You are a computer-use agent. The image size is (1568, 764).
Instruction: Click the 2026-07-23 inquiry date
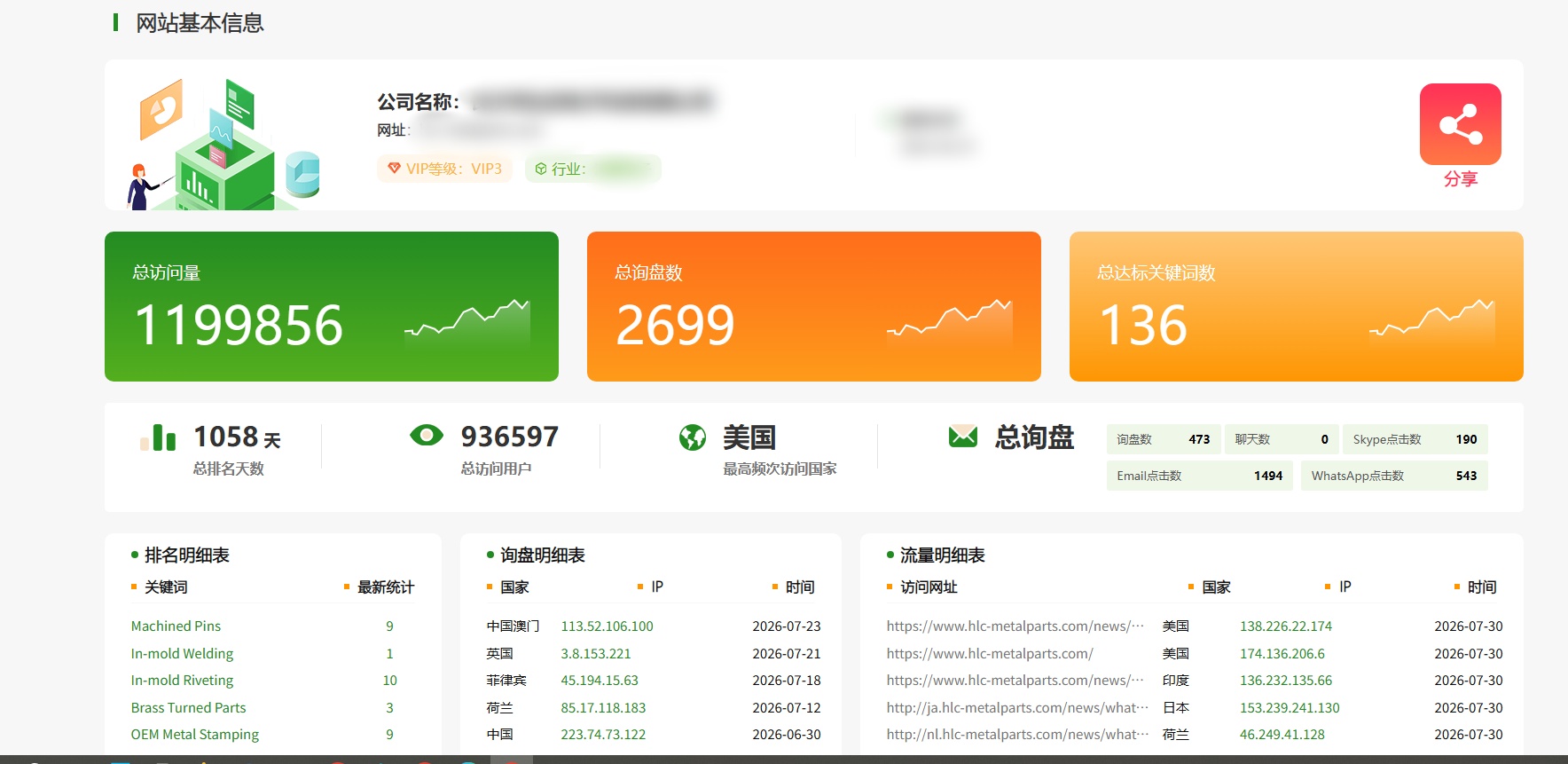pyautogui.click(x=787, y=626)
